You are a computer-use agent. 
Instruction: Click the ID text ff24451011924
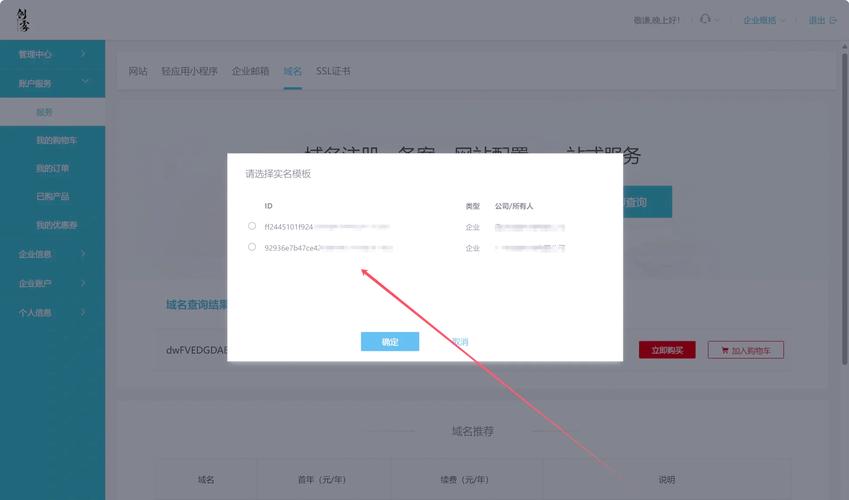pyautogui.click(x=289, y=226)
